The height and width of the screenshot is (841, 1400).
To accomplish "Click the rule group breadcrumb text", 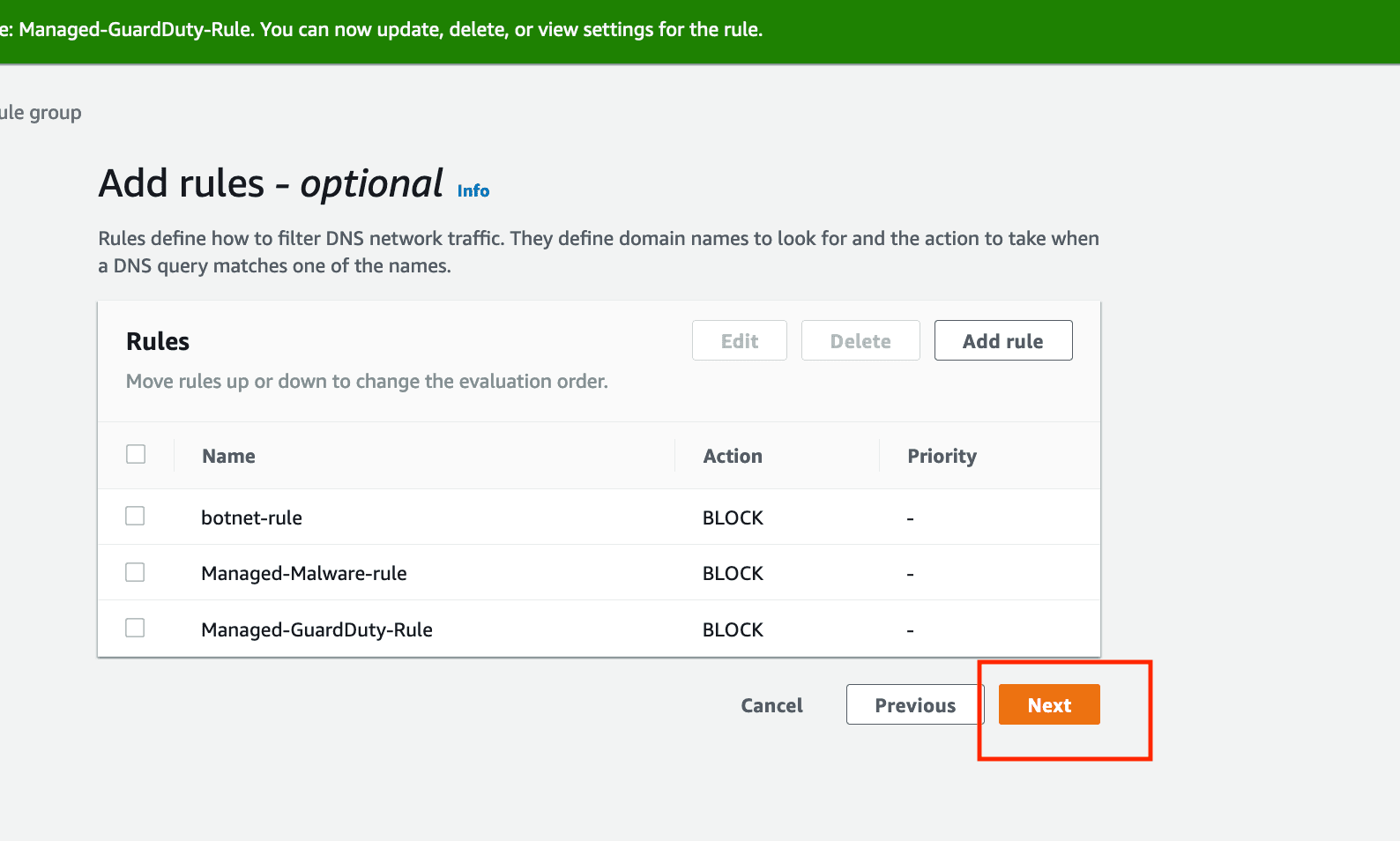I will pos(41,113).
